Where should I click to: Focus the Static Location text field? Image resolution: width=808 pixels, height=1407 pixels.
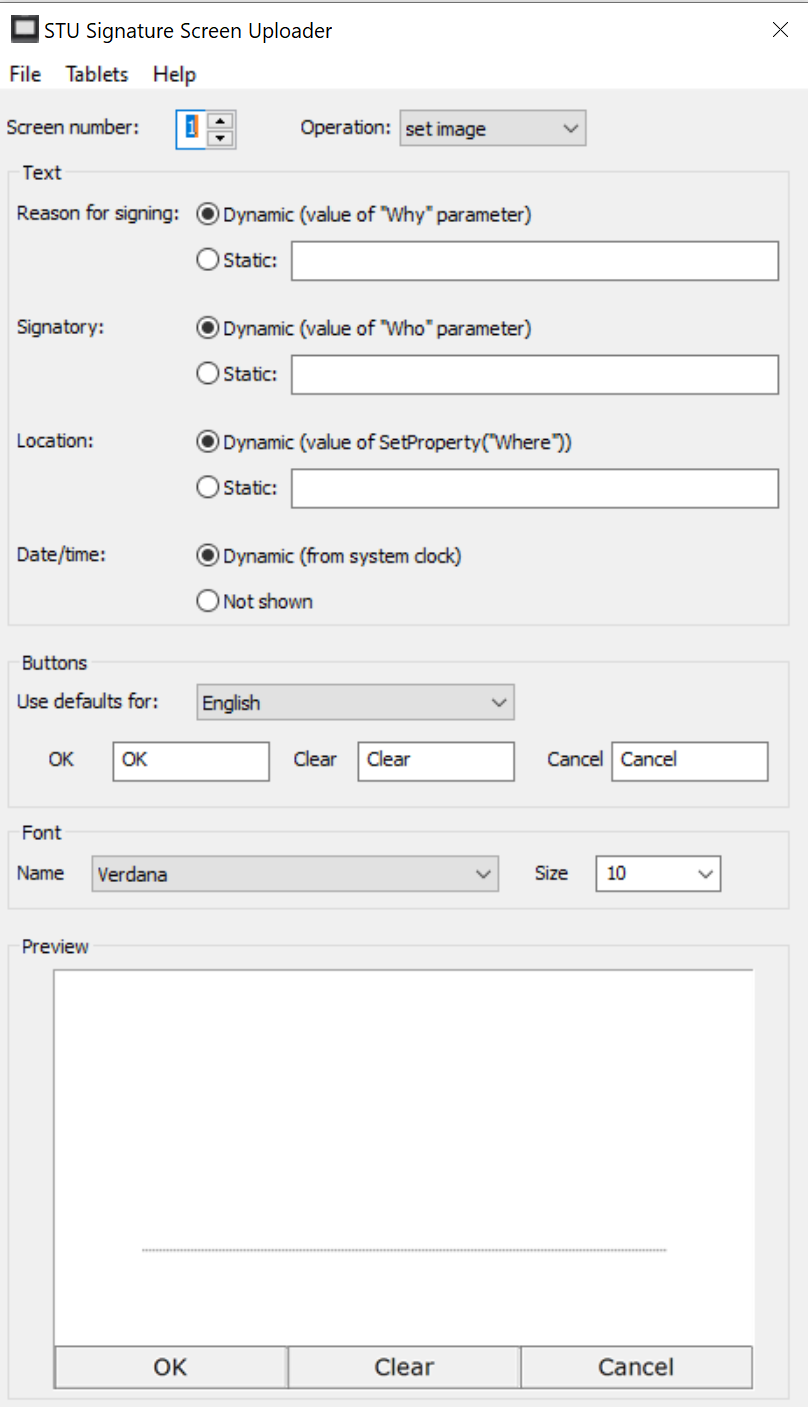pyautogui.click(x=534, y=488)
